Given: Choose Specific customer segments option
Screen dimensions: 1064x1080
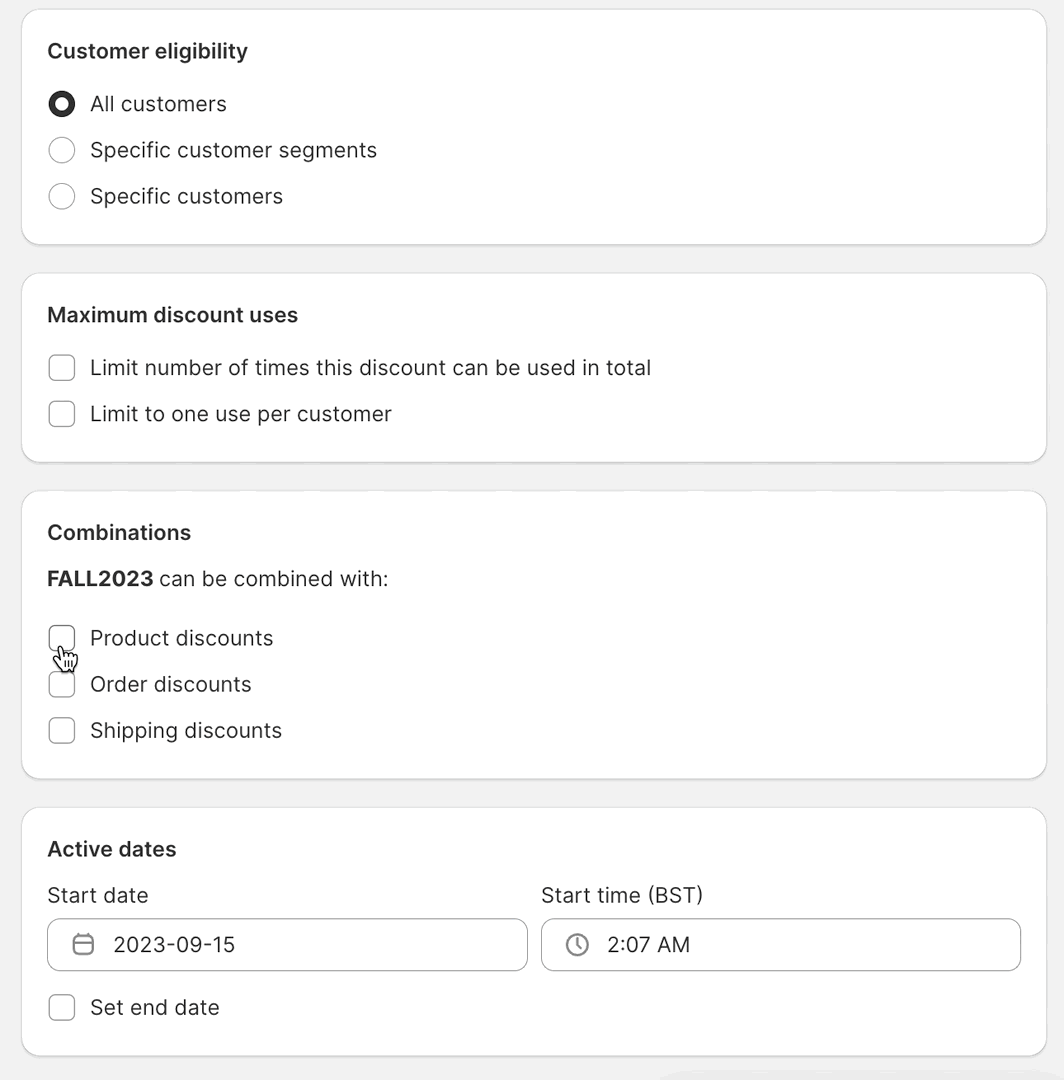Looking at the screenshot, I should tap(62, 150).
